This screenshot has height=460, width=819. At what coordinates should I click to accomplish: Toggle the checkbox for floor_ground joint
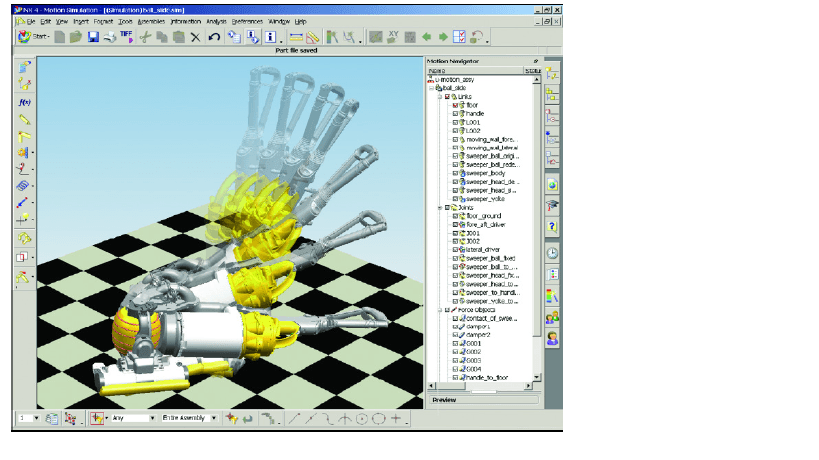[x=455, y=216]
